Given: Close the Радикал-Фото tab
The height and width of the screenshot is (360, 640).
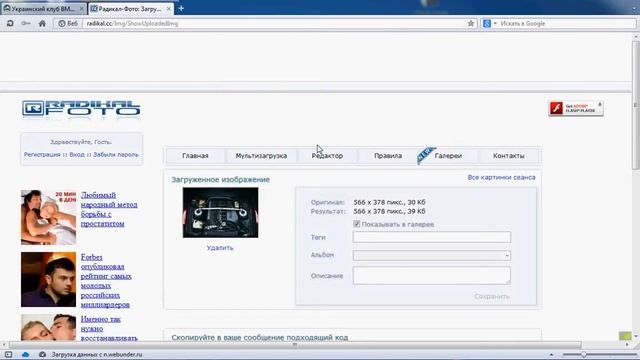Looking at the screenshot, I should [x=169, y=8].
